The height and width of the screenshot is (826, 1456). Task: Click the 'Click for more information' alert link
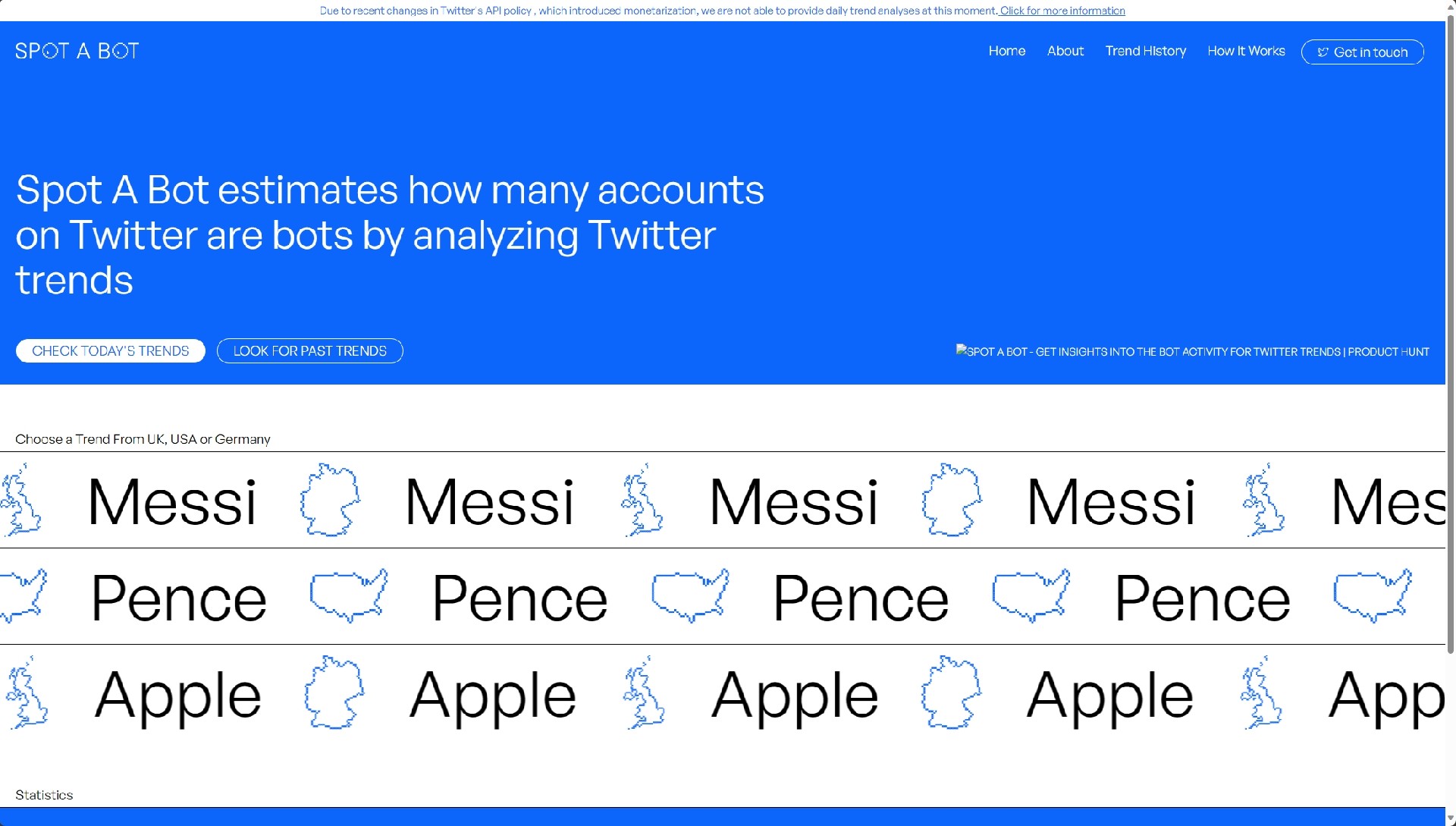[x=1063, y=10]
